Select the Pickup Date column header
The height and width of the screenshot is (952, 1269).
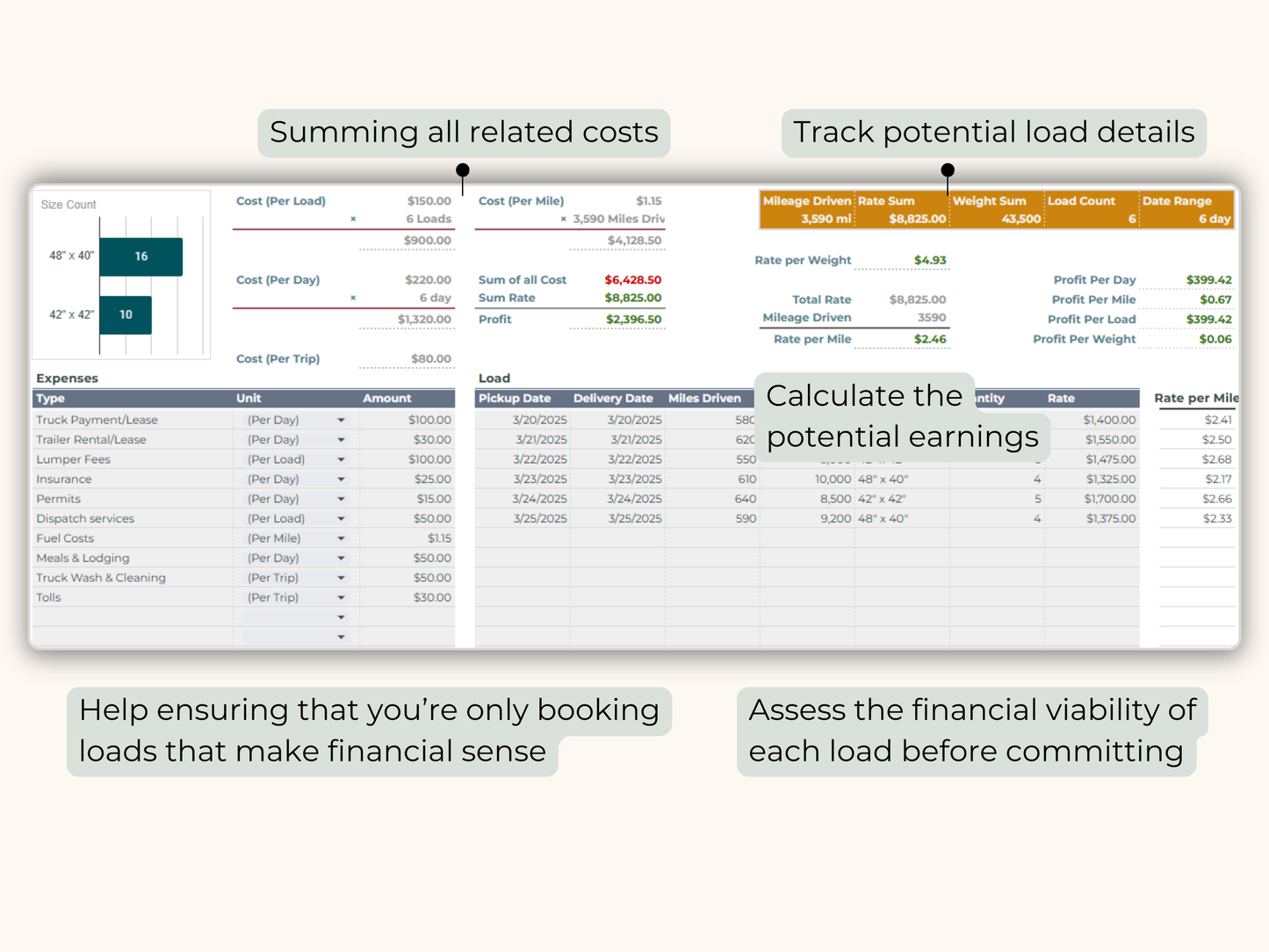[x=516, y=398]
